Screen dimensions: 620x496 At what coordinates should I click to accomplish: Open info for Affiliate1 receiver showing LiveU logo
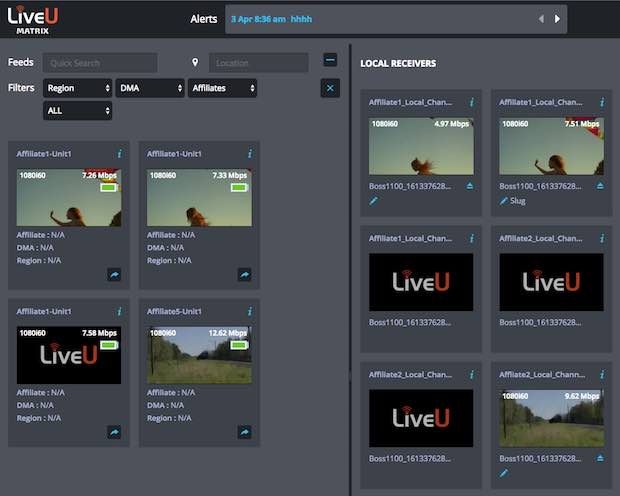(x=472, y=239)
